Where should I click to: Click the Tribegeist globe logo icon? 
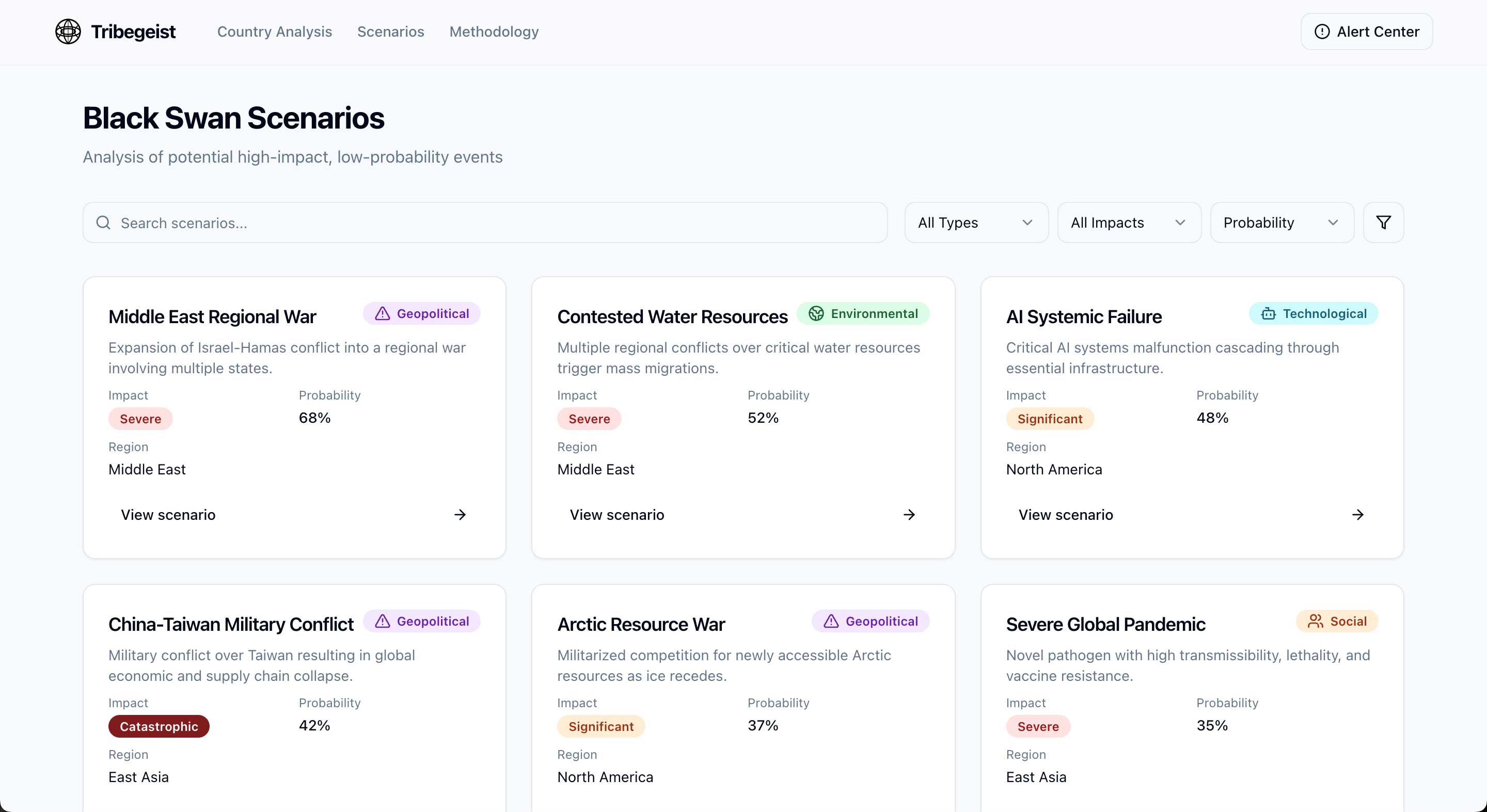[68, 31]
